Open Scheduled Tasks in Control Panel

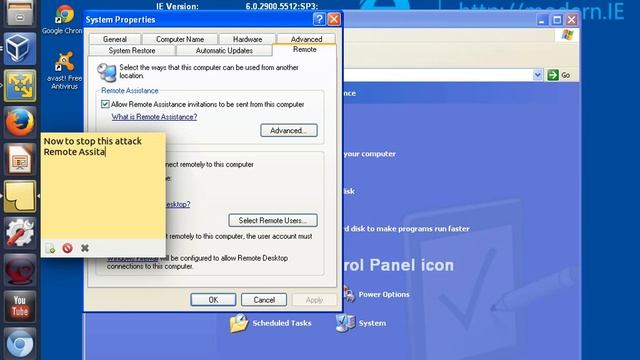point(270,323)
